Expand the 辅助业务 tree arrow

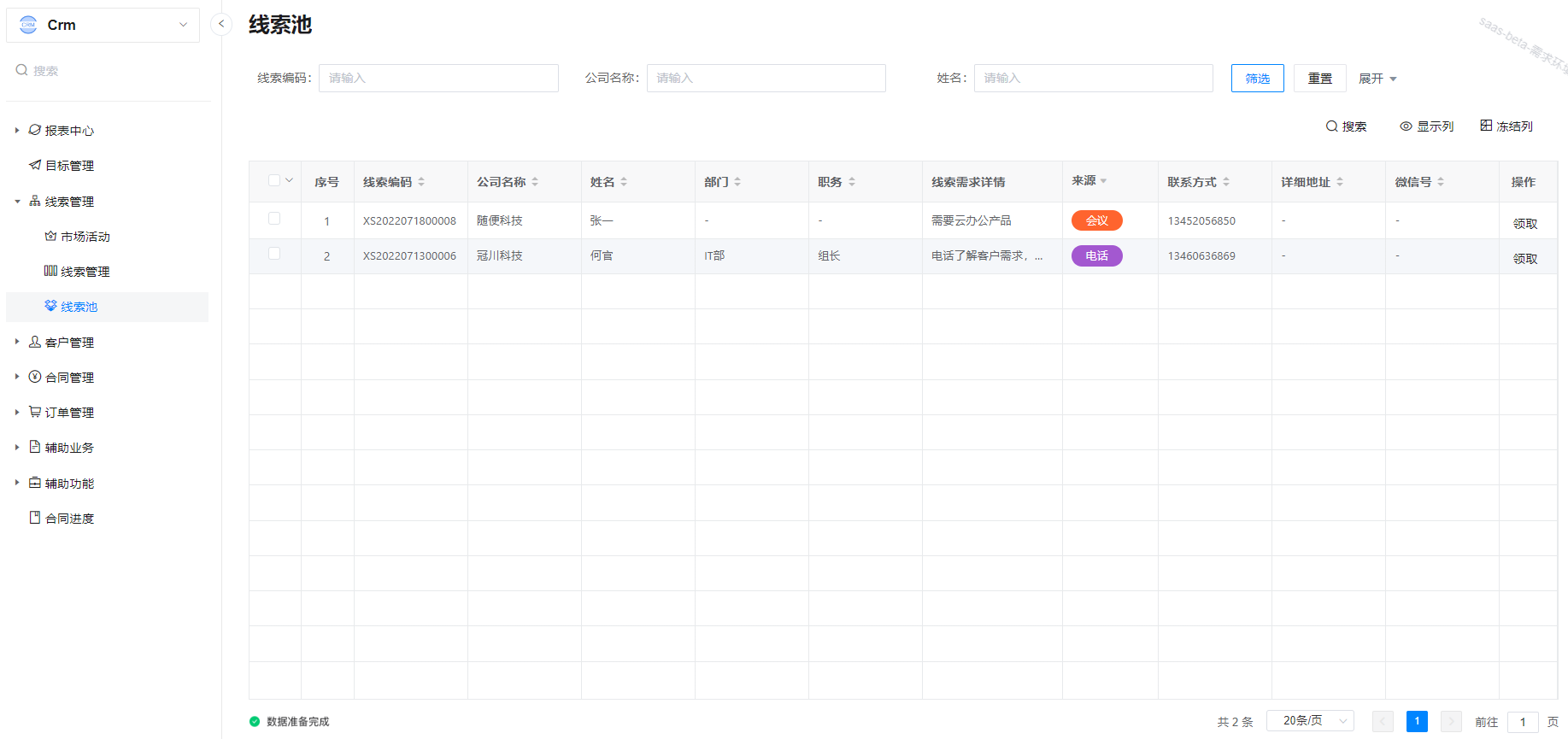tap(17, 447)
